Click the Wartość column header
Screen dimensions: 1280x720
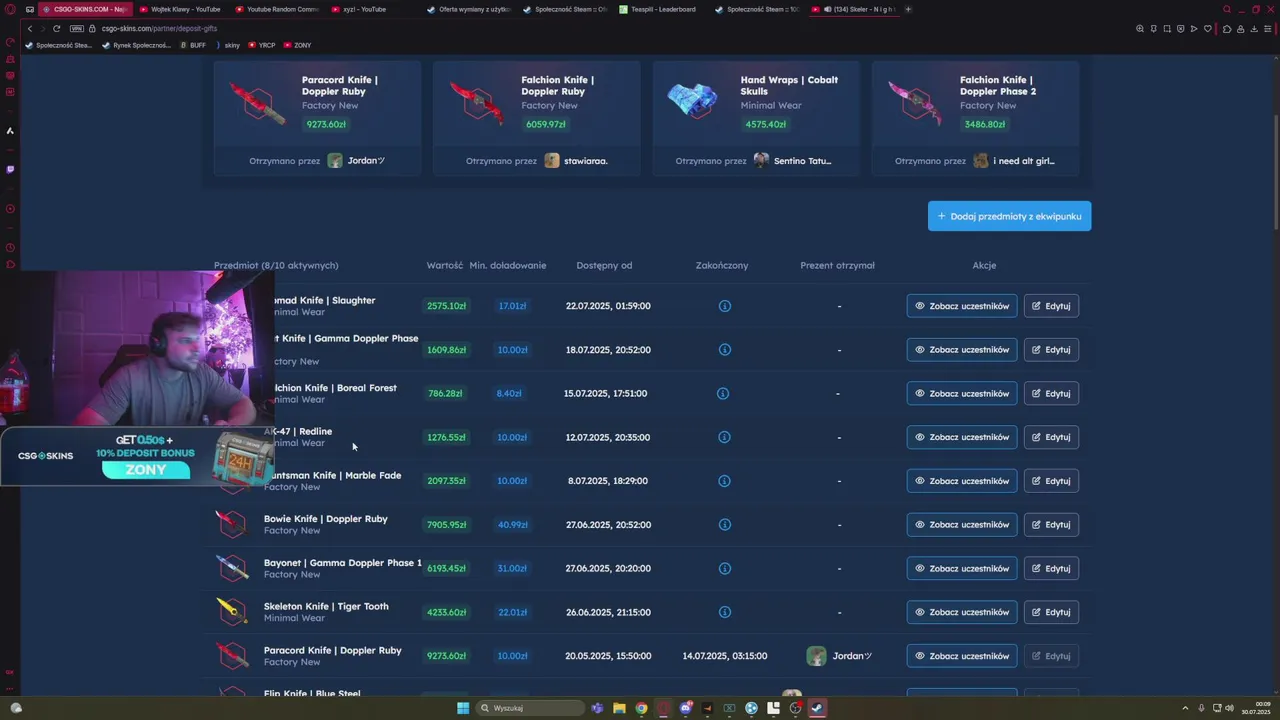(445, 265)
